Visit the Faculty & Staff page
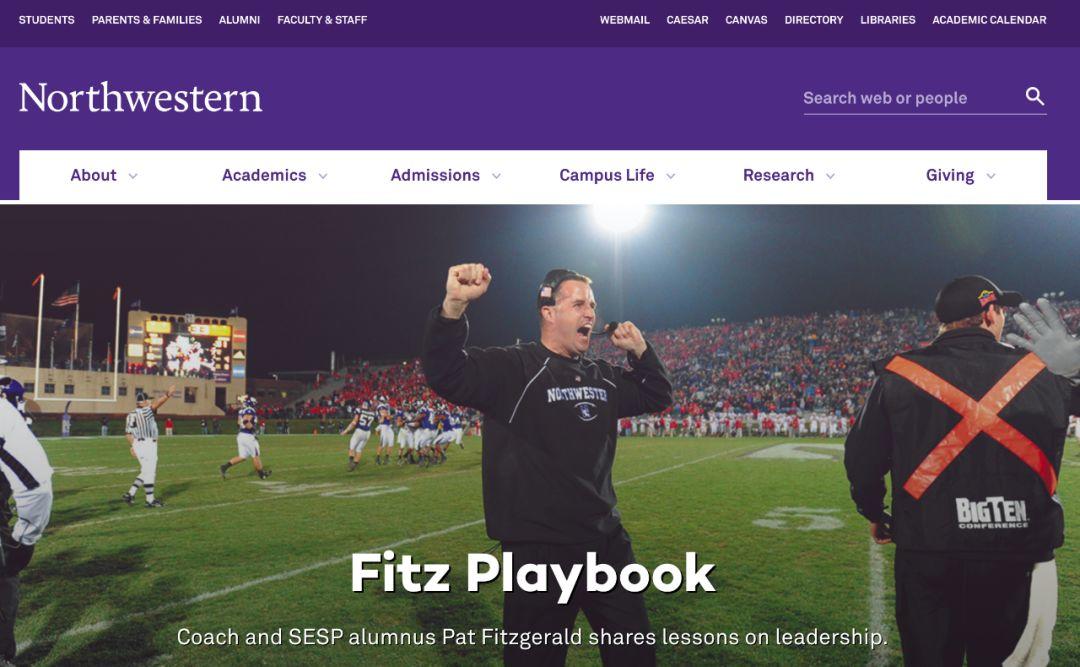1080x667 pixels. coord(322,20)
